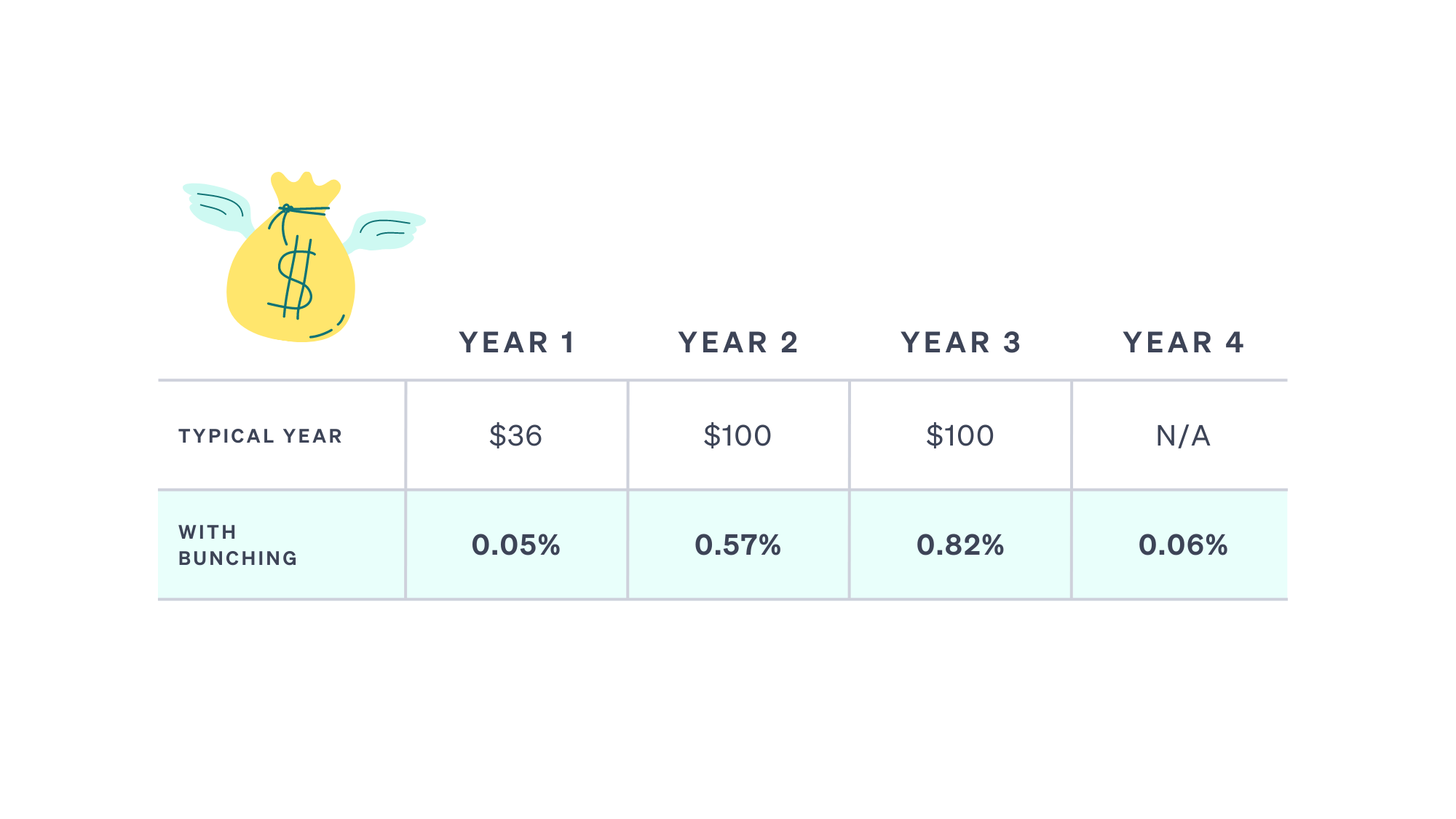Select the YEAR 4 column header

1183,342
